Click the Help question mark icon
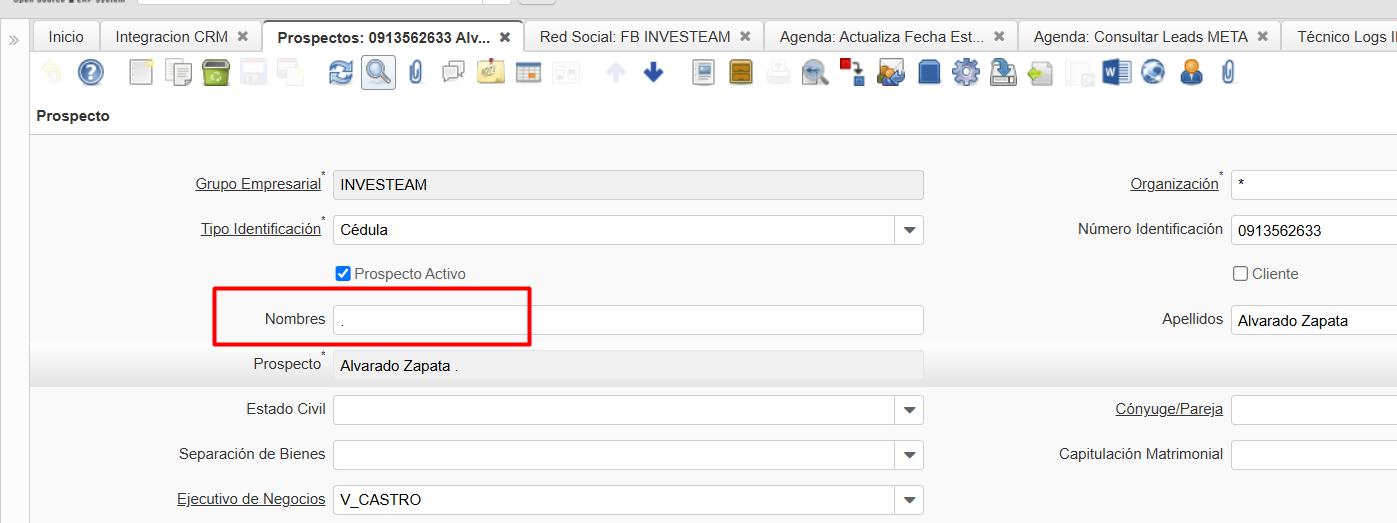 (91, 72)
